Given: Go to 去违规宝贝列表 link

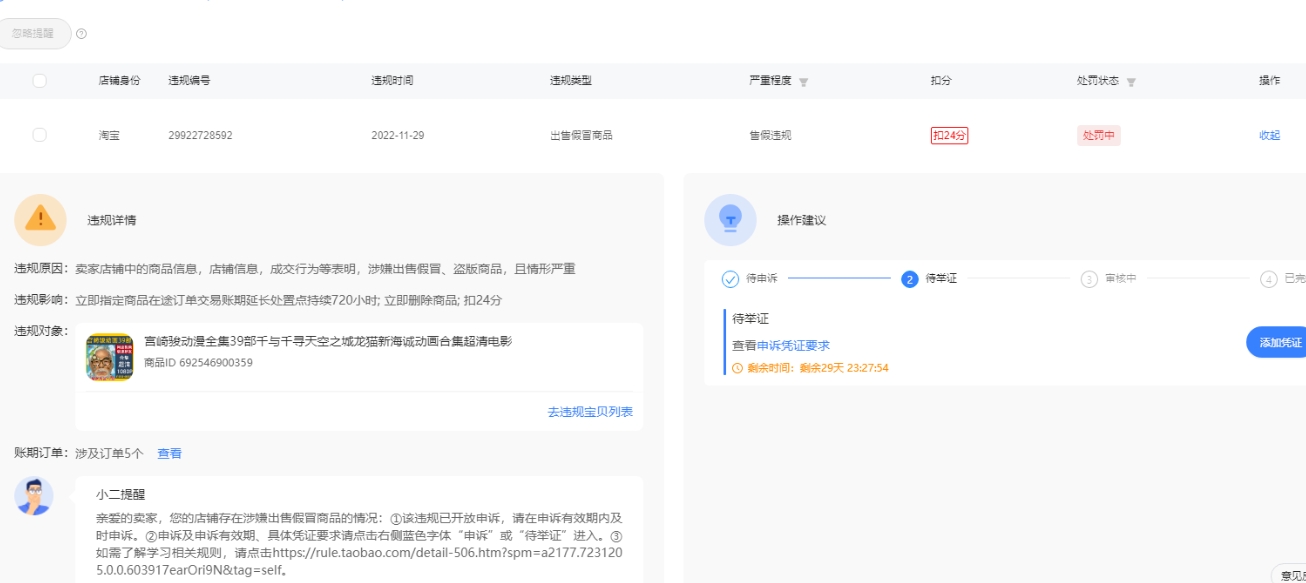Looking at the screenshot, I should 590,412.
